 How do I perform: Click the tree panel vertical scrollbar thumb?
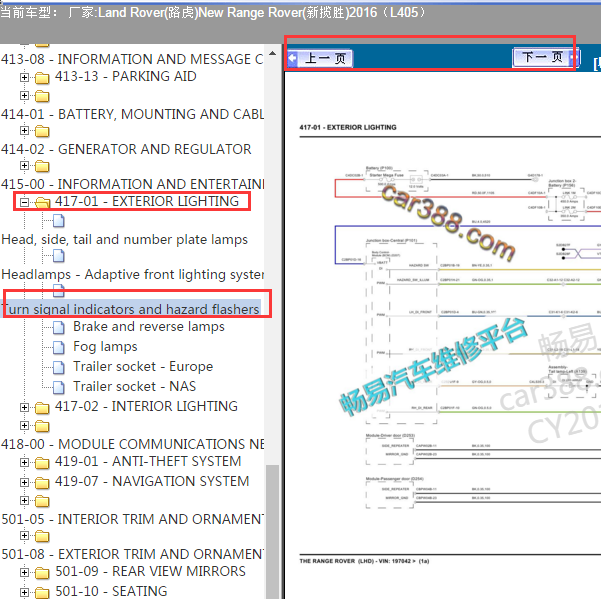(273, 531)
